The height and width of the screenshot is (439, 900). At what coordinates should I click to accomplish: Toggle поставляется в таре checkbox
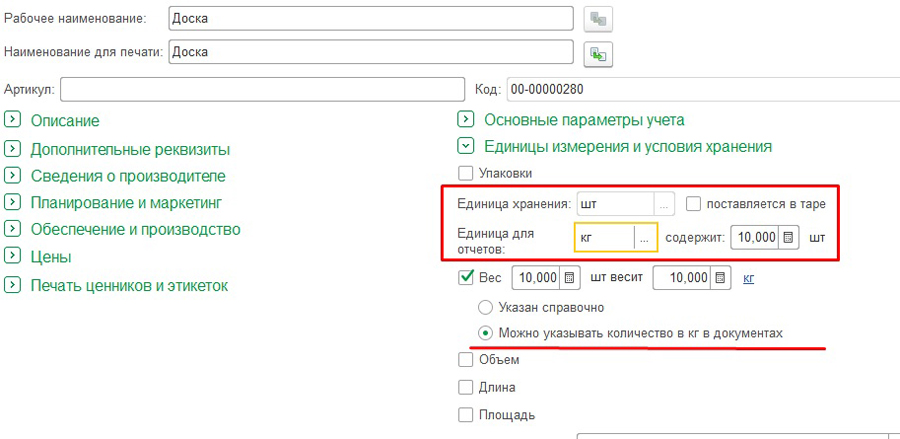694,204
